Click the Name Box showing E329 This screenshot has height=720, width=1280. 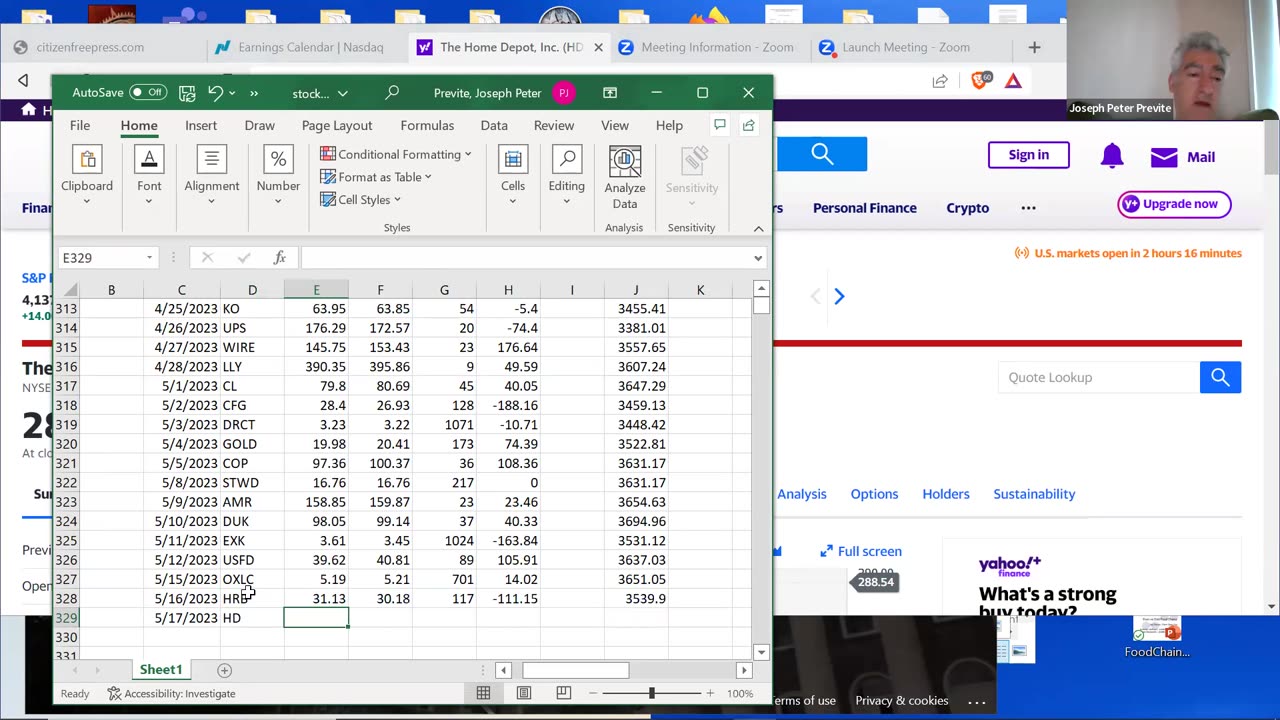click(100, 258)
